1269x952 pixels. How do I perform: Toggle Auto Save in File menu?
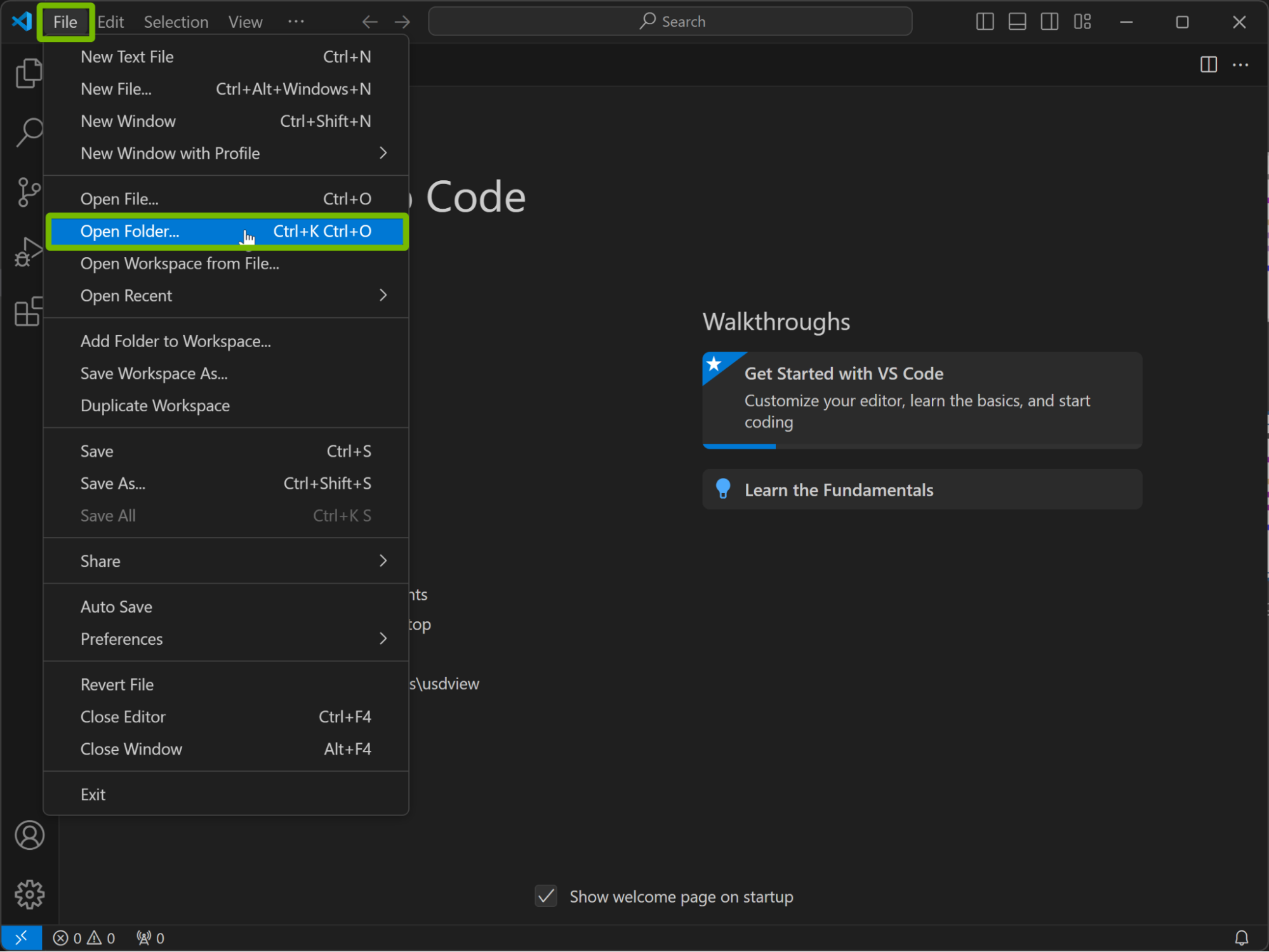coord(226,607)
